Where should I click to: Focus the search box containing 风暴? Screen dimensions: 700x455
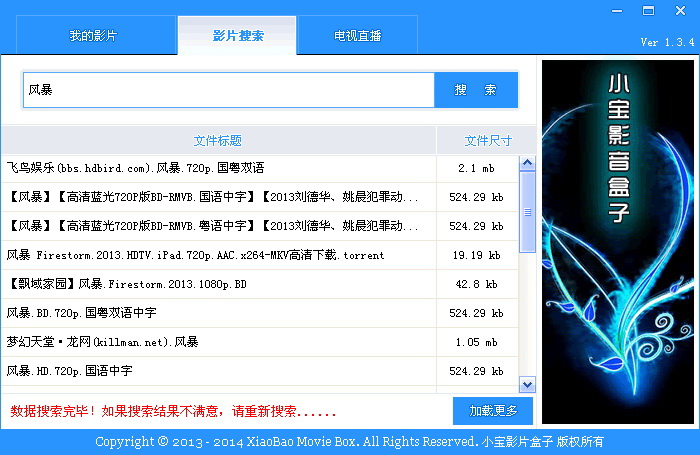pos(229,90)
